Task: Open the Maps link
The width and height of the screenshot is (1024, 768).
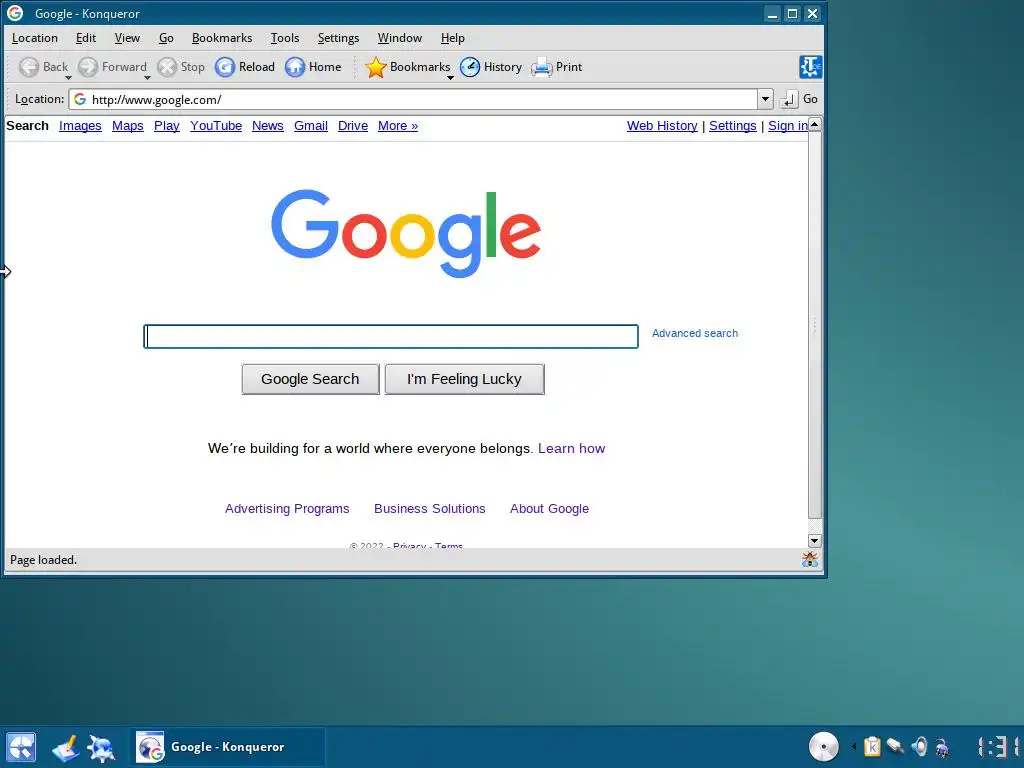Action: point(127,126)
